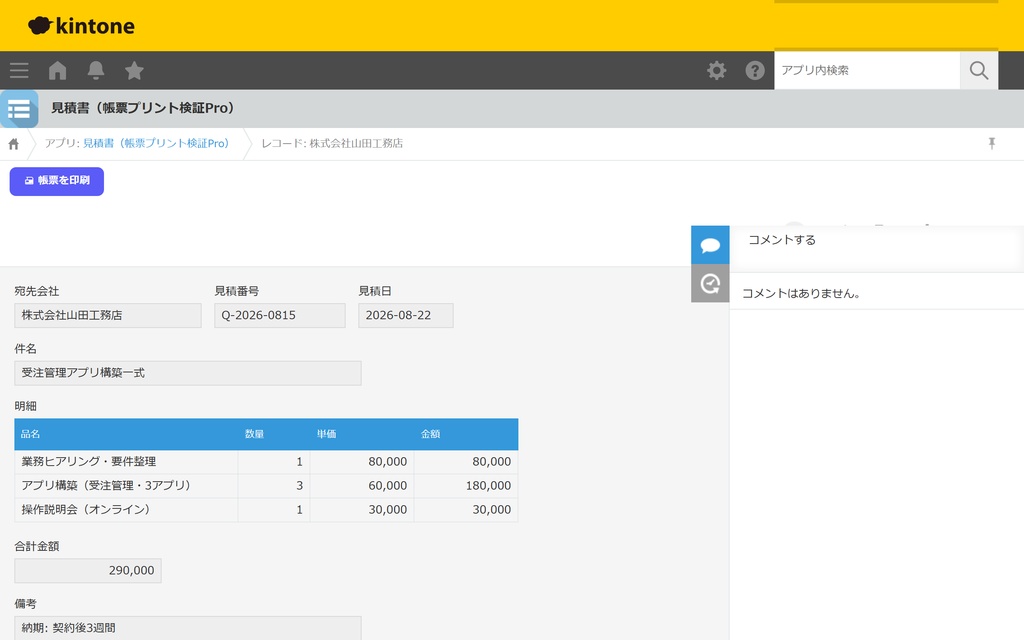Open bookmarks star icon
Screen dimensions: 1024x640
[134, 71]
